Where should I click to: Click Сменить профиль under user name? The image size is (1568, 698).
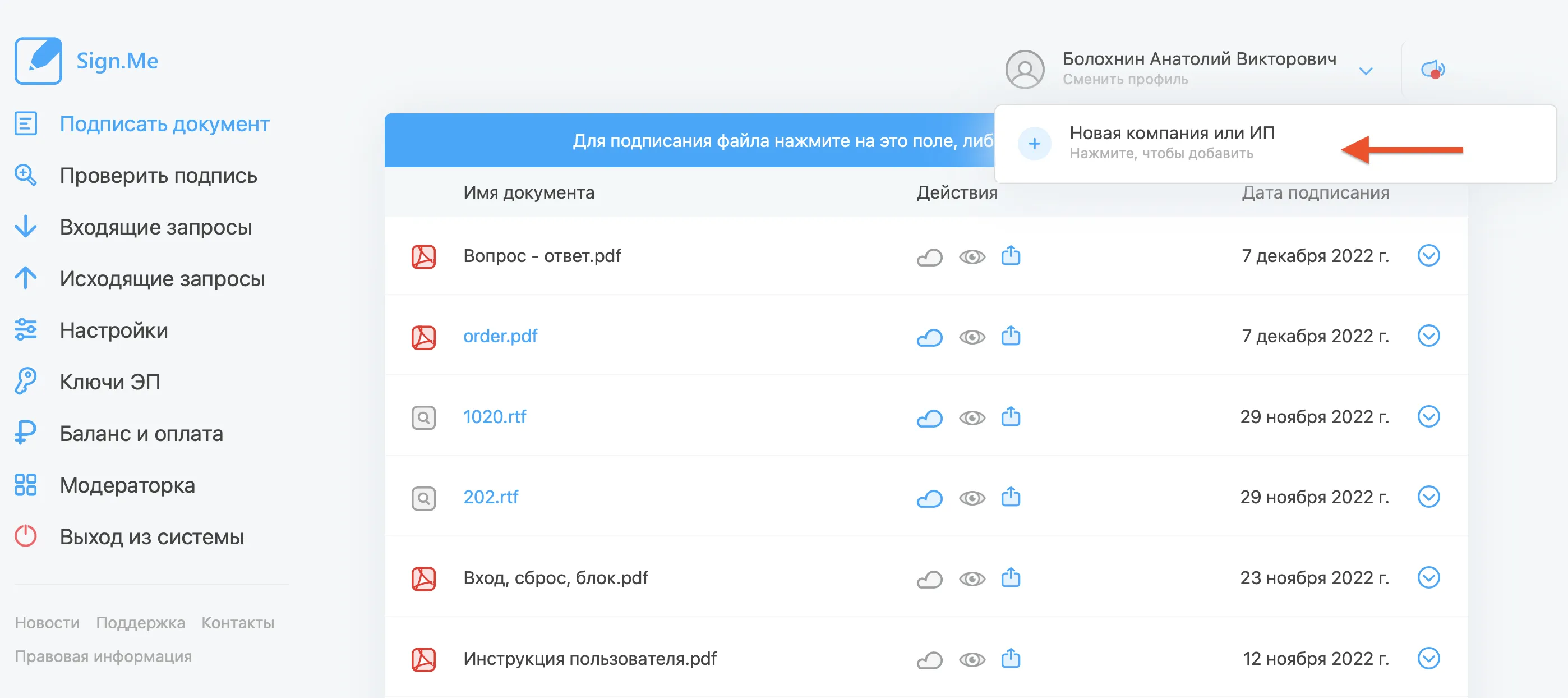click(x=1125, y=80)
